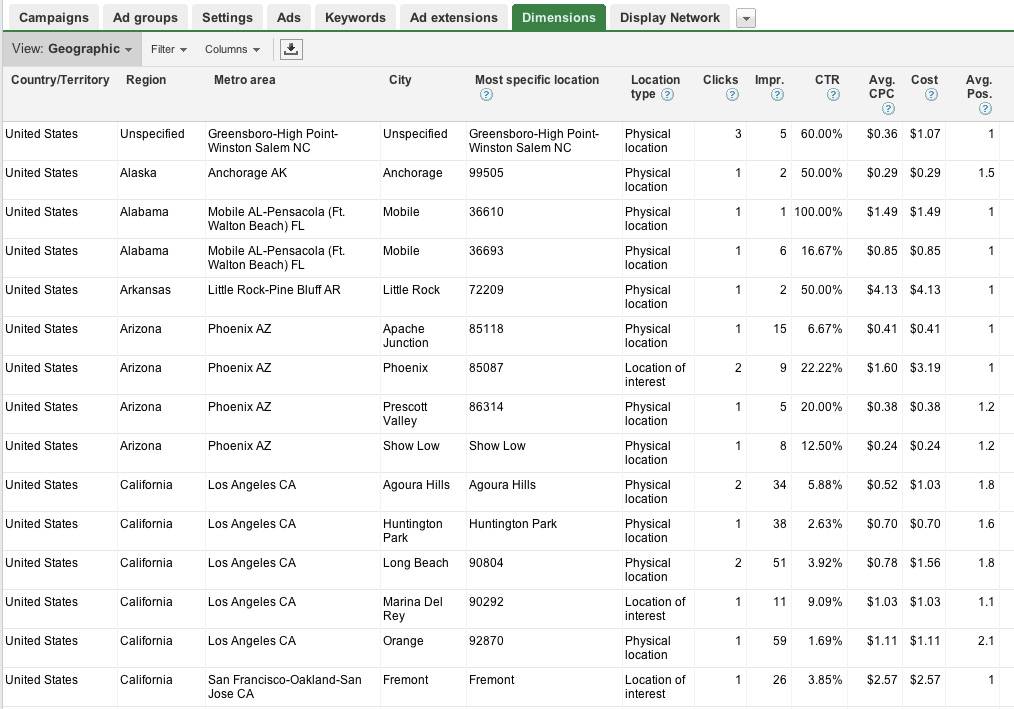Open help for Most specific location column
Viewport: 1014px width, 709px height.
(486, 95)
